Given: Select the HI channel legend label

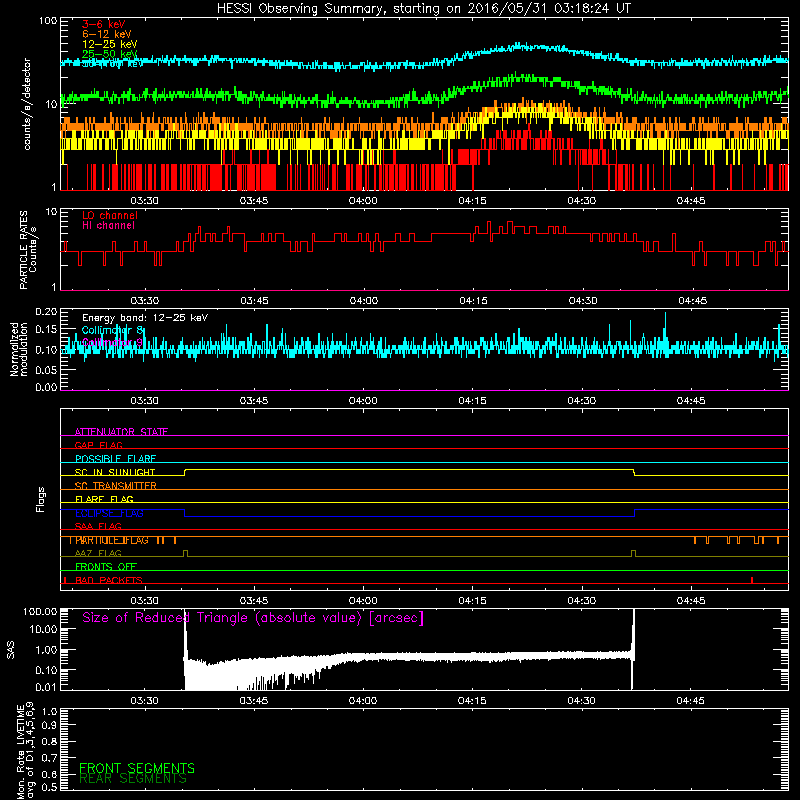Looking at the screenshot, I should coord(108,225).
